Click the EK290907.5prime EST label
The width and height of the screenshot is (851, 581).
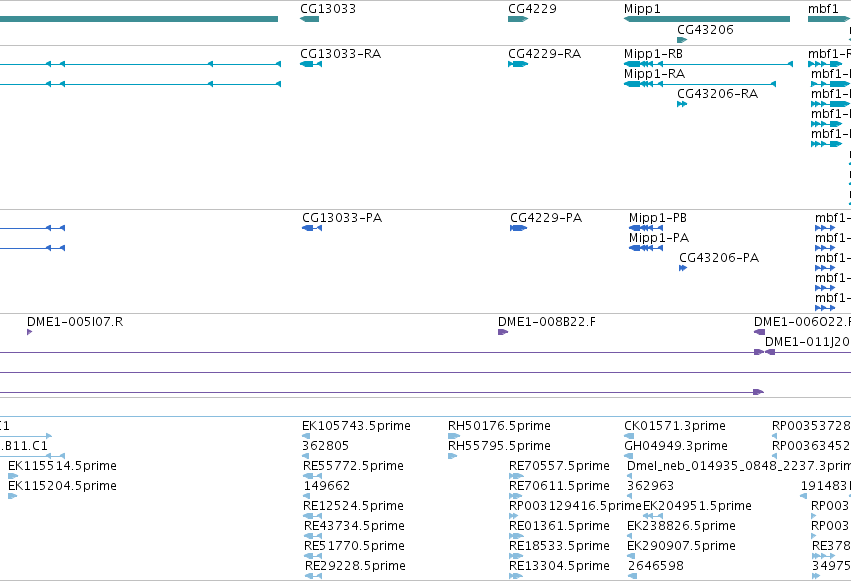pos(681,546)
